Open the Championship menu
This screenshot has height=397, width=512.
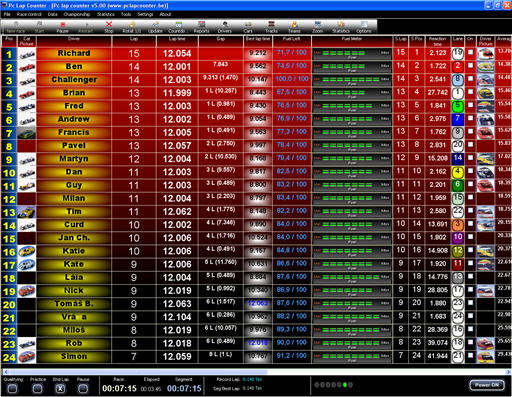(x=77, y=14)
